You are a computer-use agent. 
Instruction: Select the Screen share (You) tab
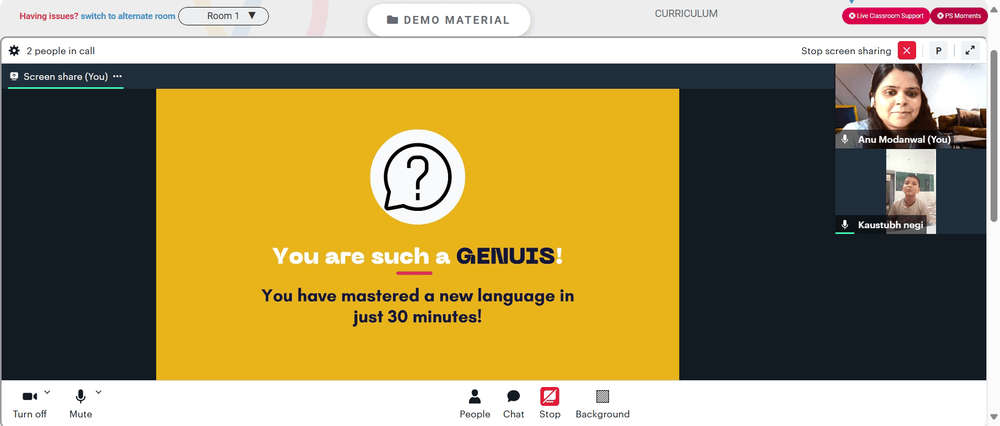66,77
